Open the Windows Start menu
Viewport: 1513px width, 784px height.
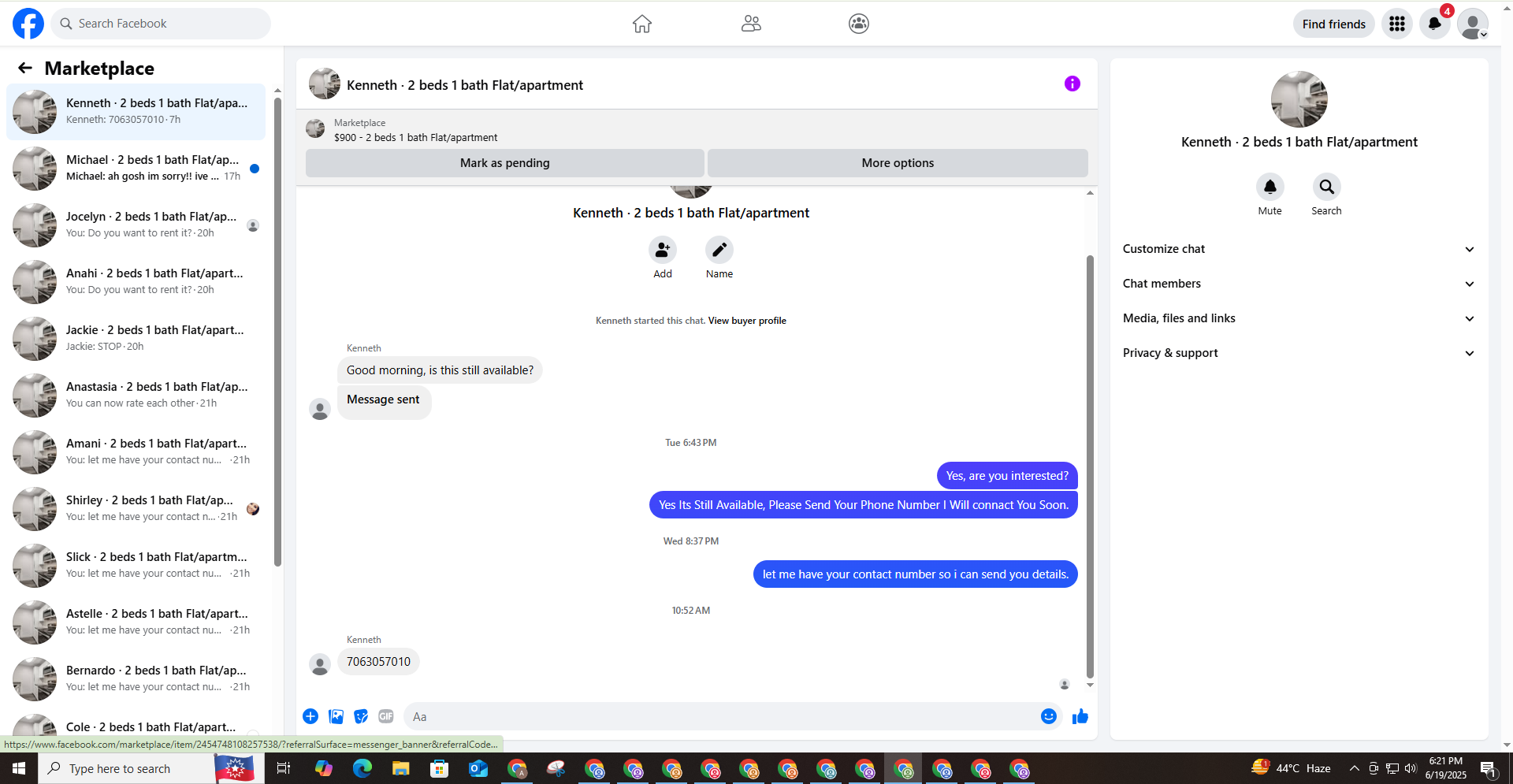coord(19,768)
